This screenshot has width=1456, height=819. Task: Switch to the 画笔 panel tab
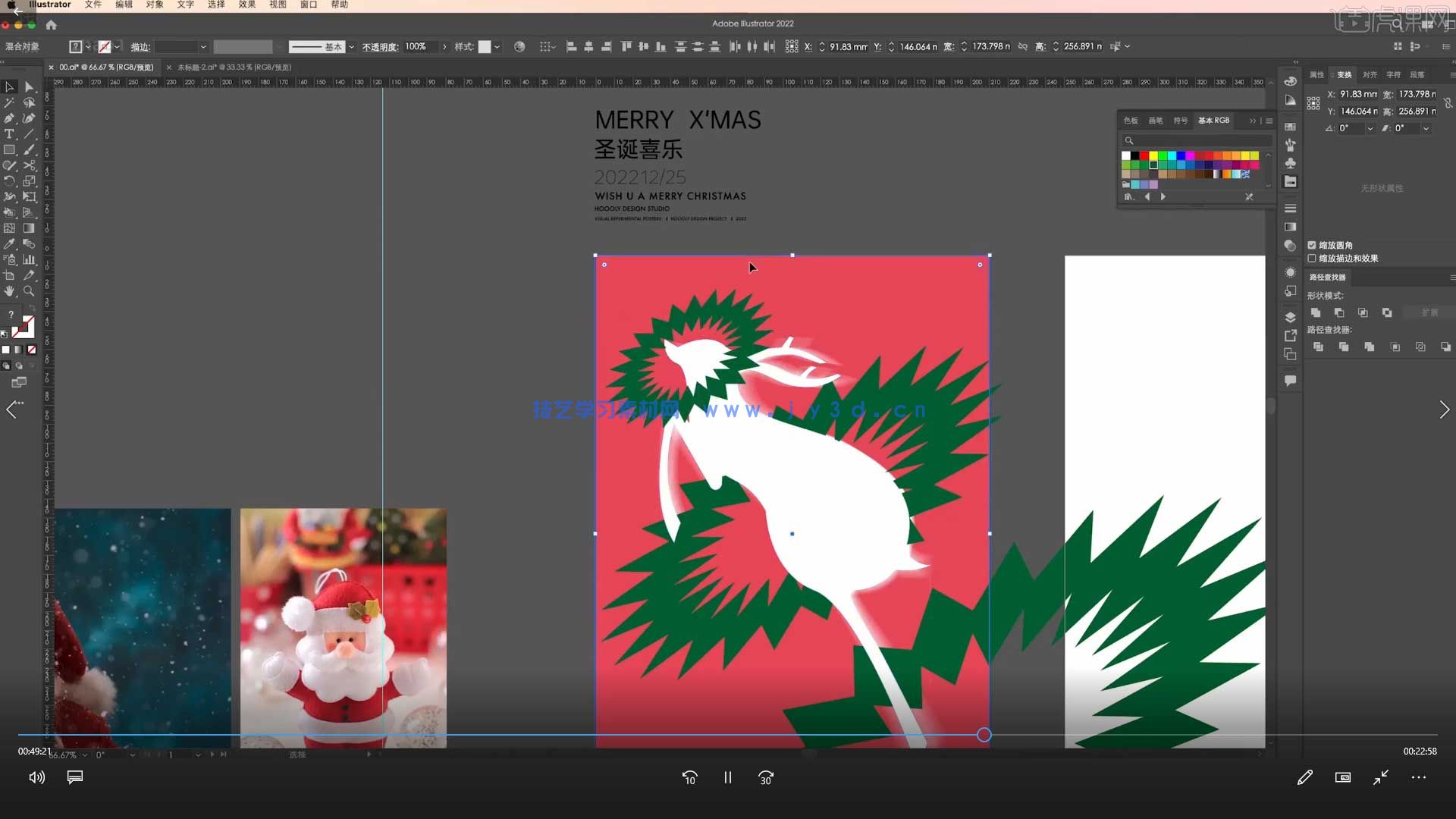pos(1155,121)
